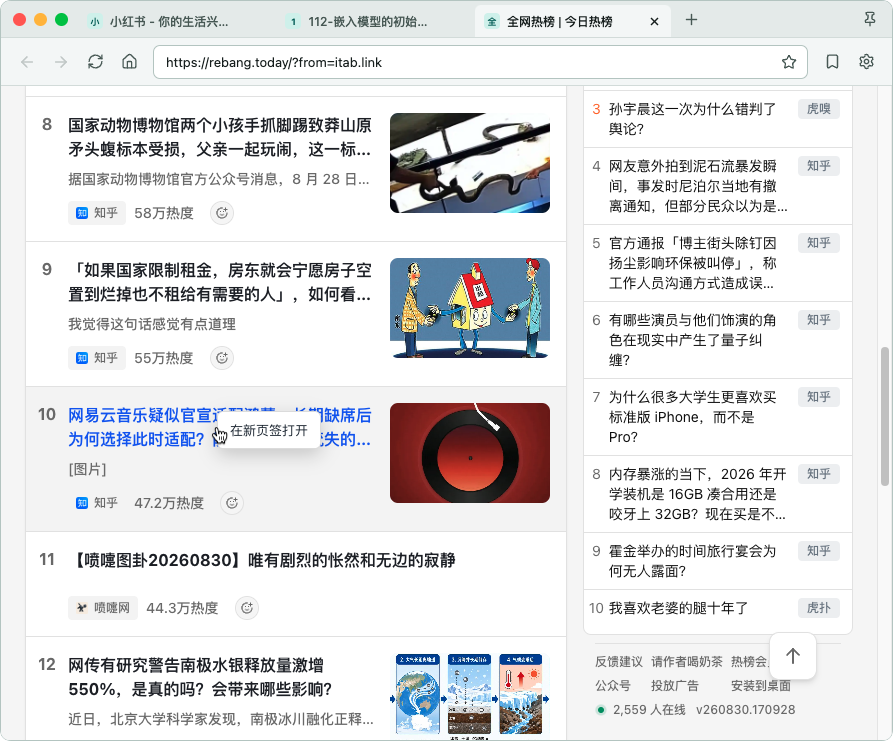The image size is (893, 741).
Task: Open the bookmarks icon in the toolbar
Action: [832, 62]
